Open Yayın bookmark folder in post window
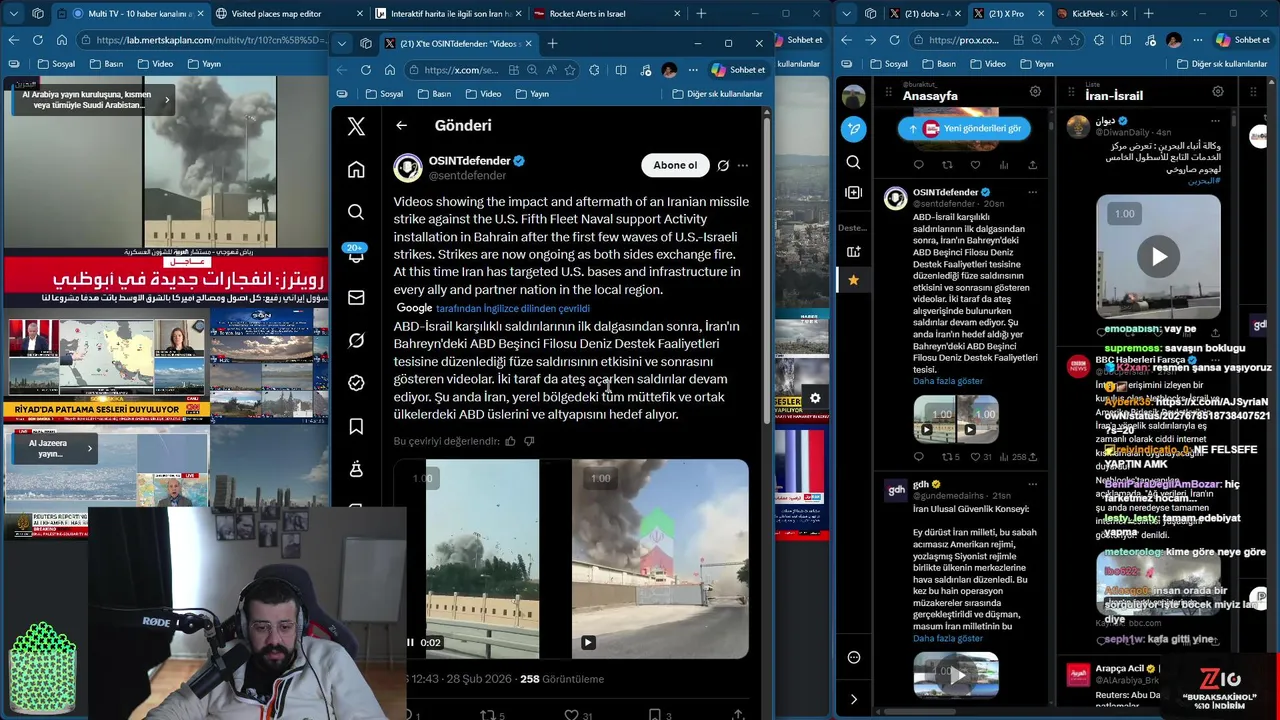 coord(532,94)
